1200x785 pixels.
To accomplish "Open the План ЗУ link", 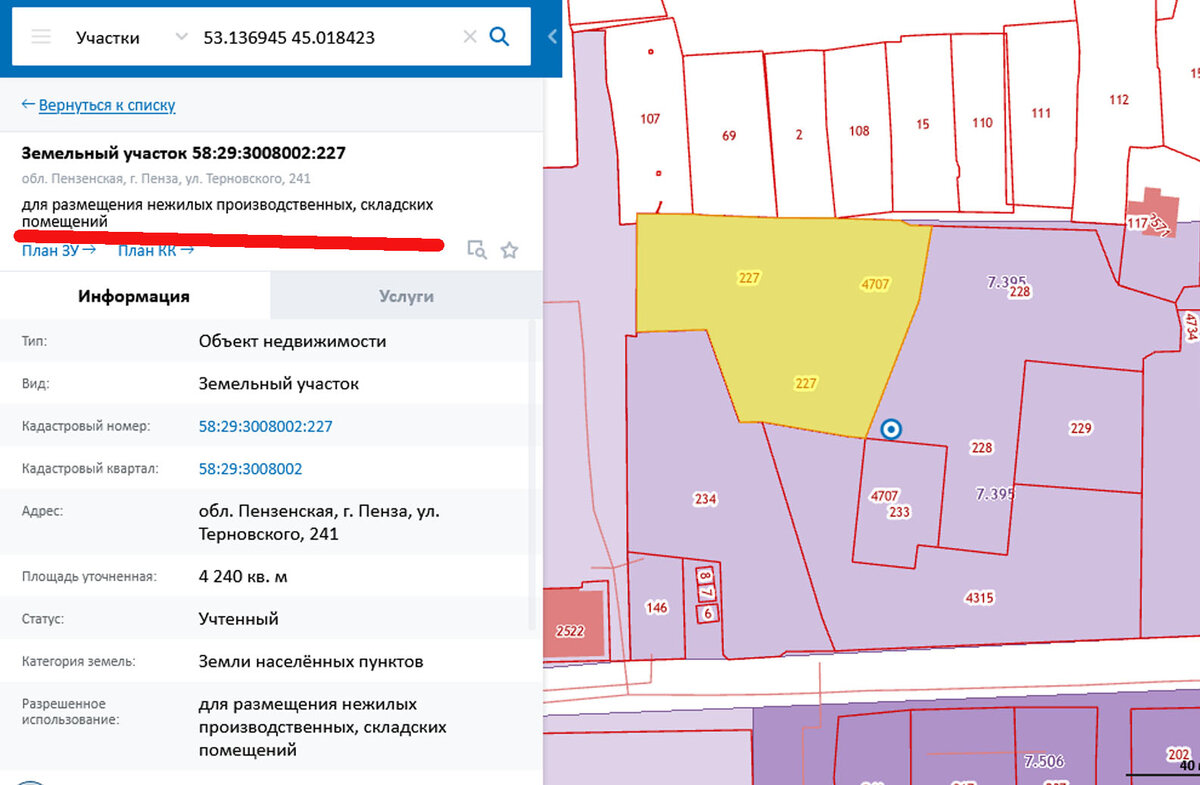I will coord(53,251).
